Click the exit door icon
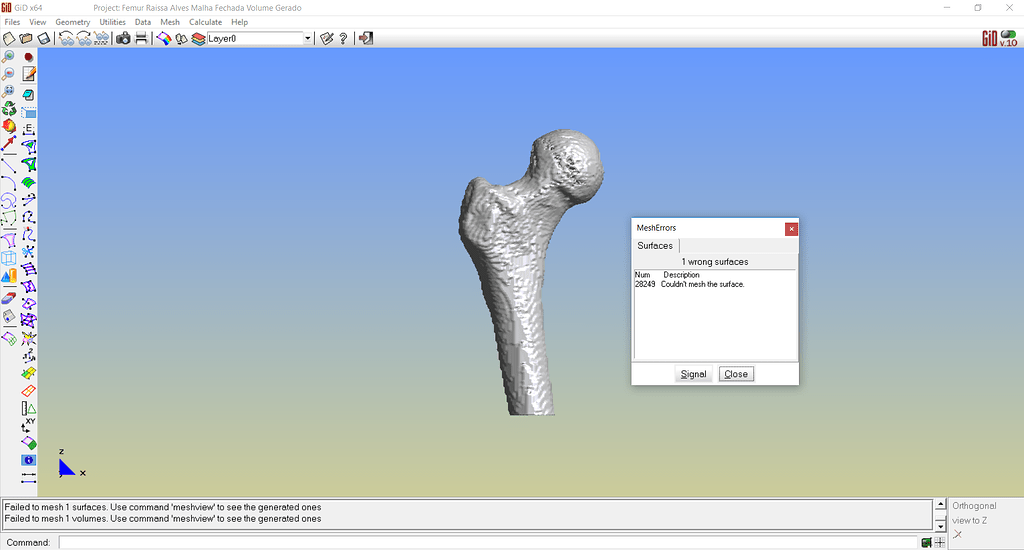This screenshot has width=1024, height=550. pyautogui.click(x=365, y=38)
